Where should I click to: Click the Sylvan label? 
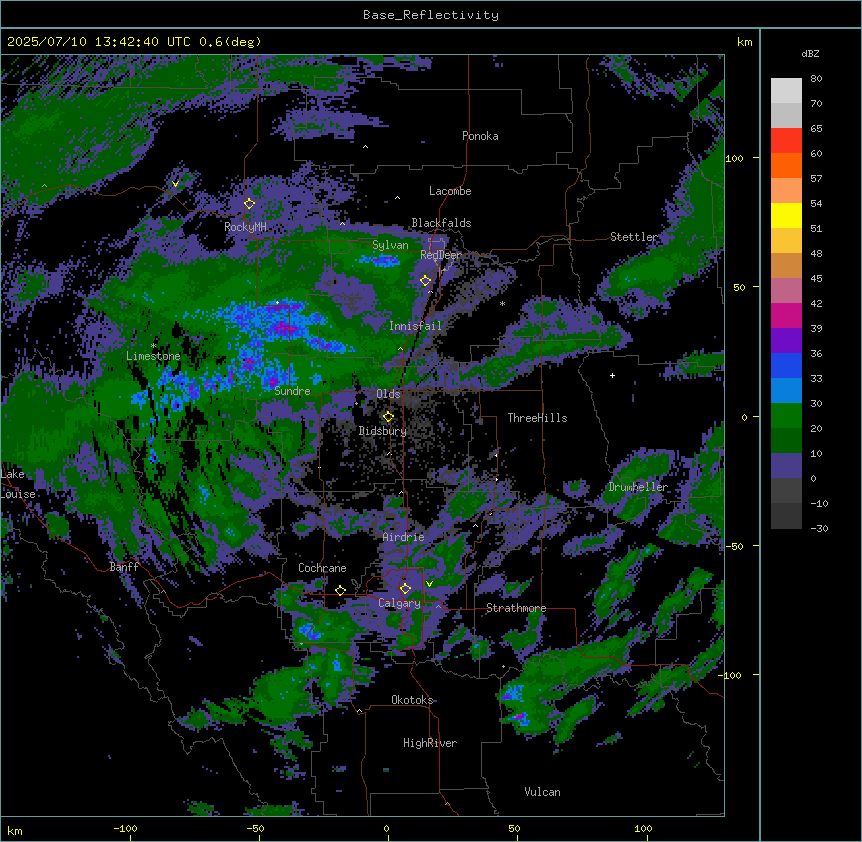(390, 245)
